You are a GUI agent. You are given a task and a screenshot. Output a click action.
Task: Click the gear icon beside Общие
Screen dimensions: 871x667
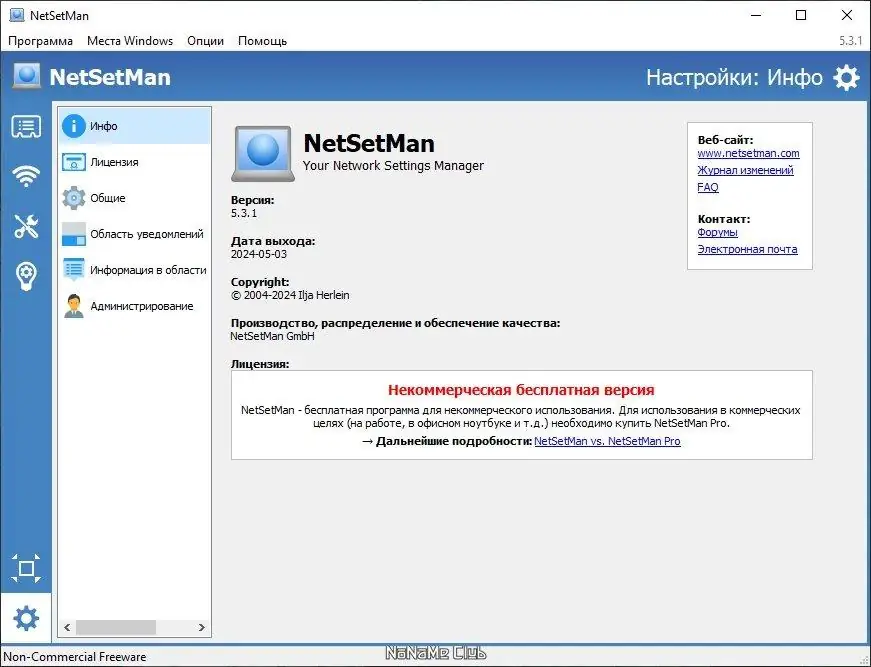73,198
